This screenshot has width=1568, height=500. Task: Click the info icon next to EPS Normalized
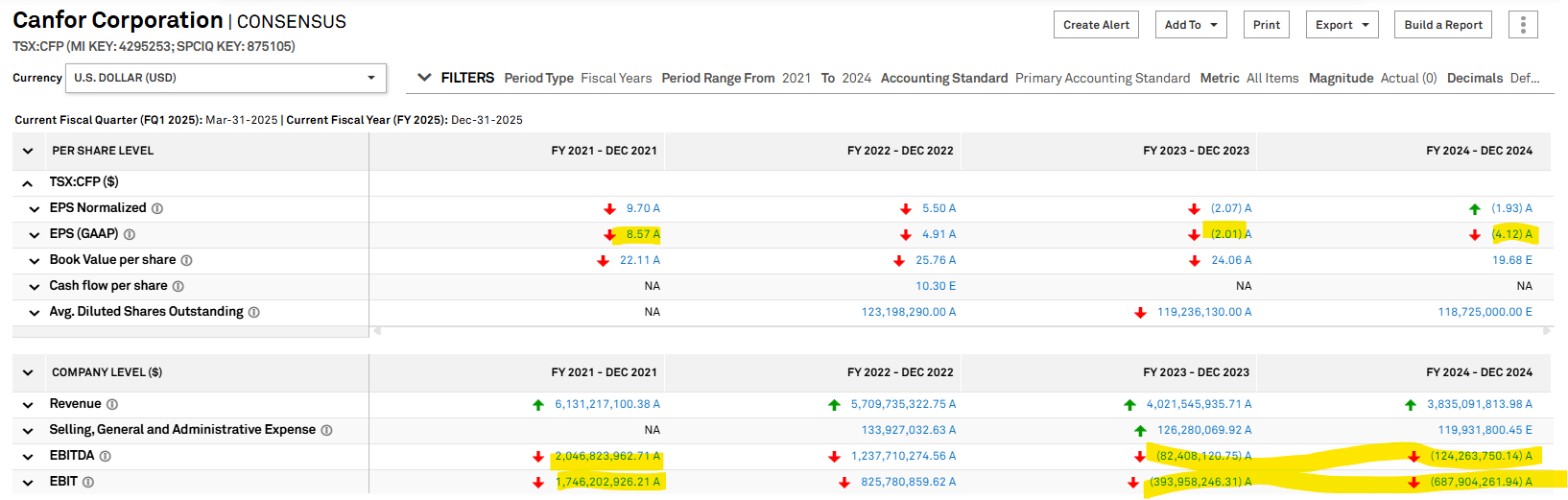[157, 208]
